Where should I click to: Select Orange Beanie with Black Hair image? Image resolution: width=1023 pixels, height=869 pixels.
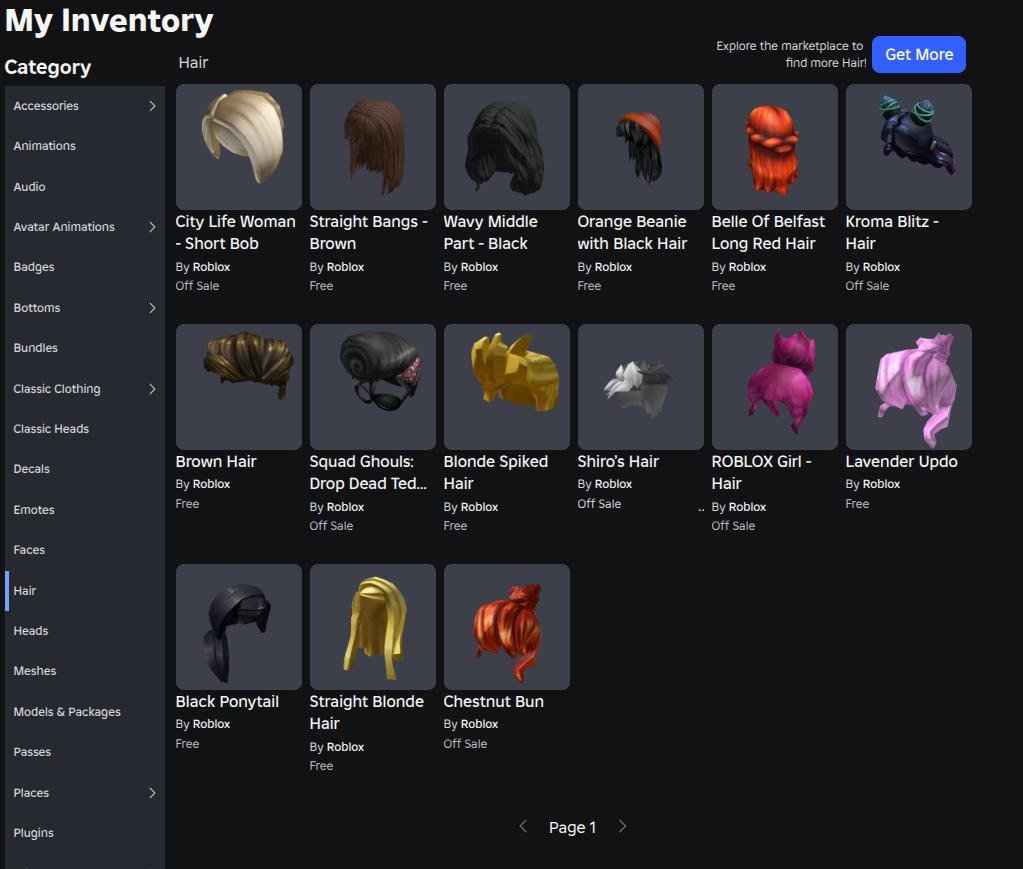[x=641, y=147]
